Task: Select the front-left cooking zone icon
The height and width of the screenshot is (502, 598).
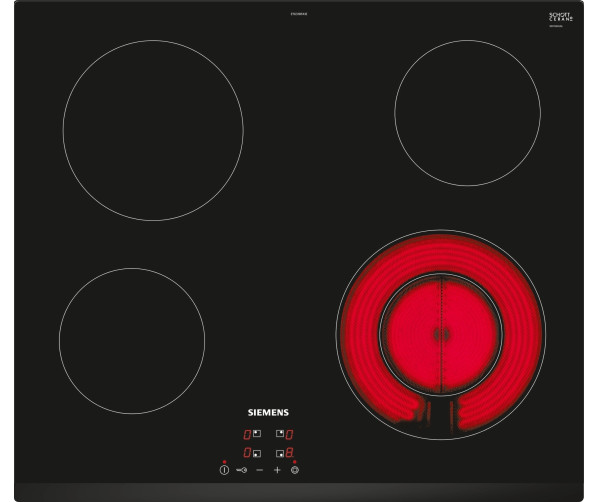Action: (257, 453)
